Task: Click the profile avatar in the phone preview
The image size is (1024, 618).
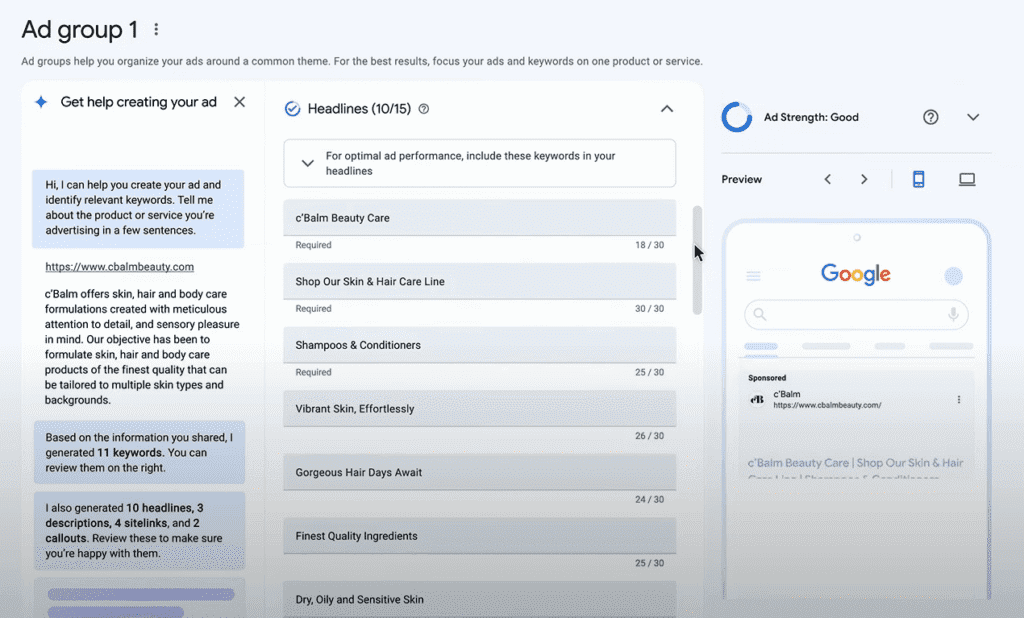Action: [953, 276]
